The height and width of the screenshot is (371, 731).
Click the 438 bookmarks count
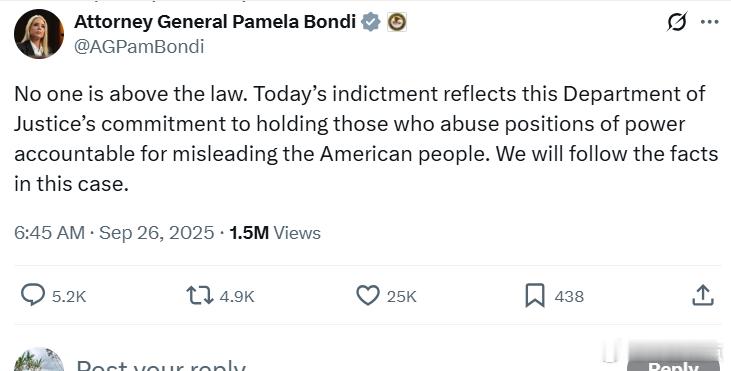pos(569,296)
